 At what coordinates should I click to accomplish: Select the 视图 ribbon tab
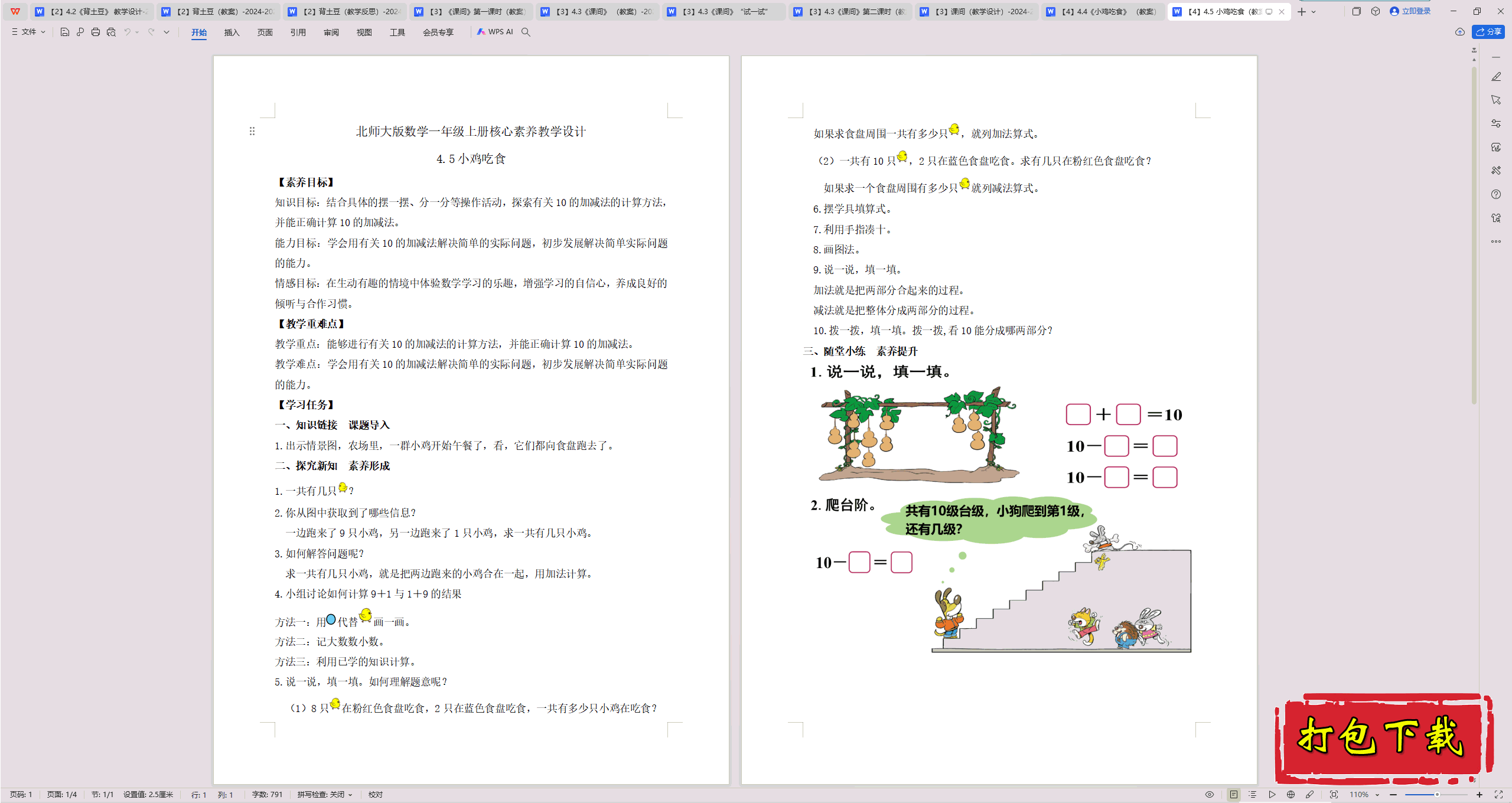(x=364, y=32)
